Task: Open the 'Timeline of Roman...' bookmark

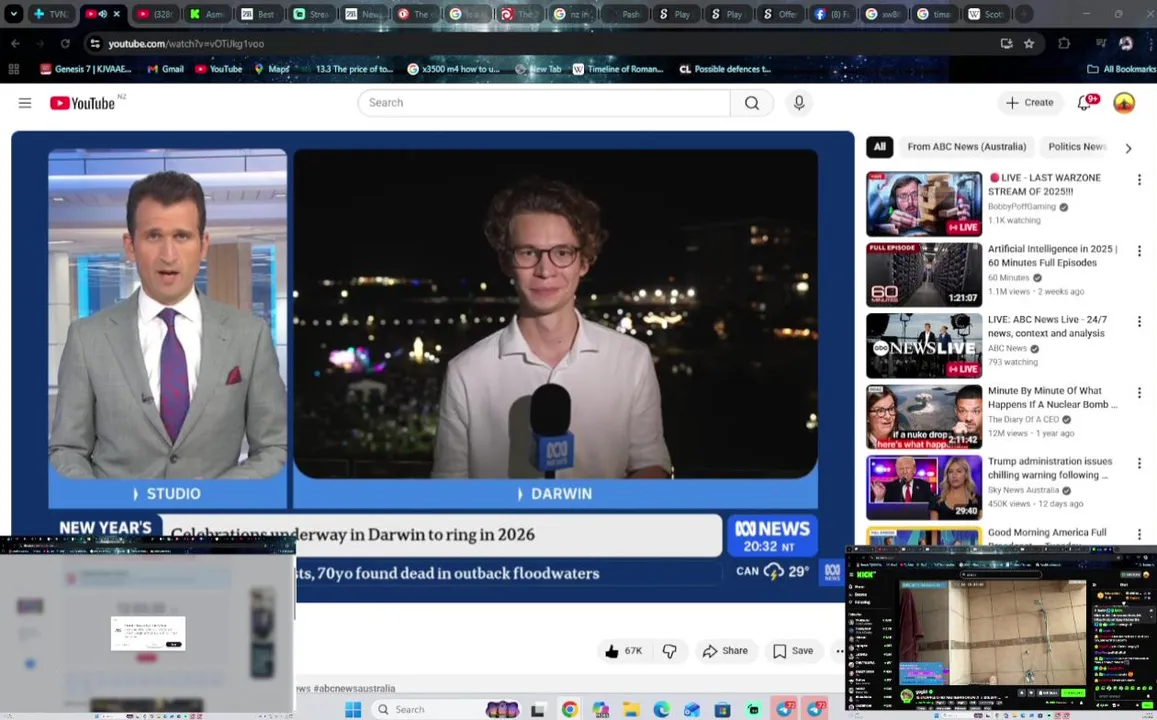Action: click(x=618, y=69)
